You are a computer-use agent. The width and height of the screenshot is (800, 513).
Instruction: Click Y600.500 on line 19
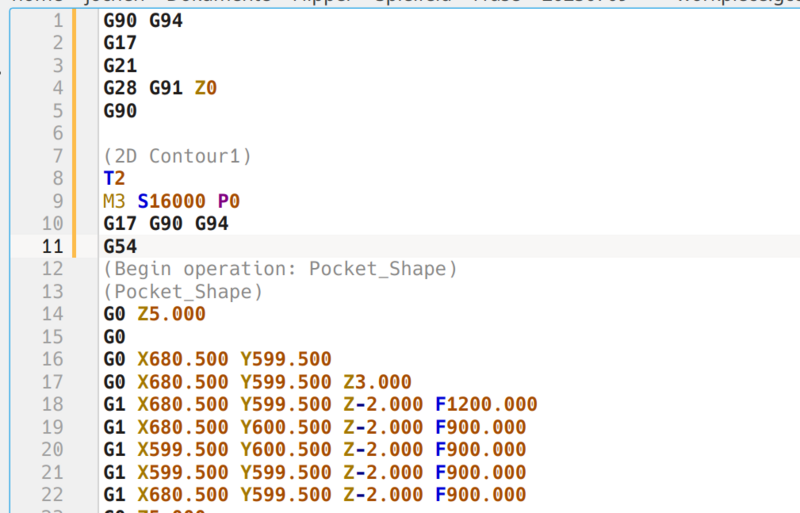point(285,427)
